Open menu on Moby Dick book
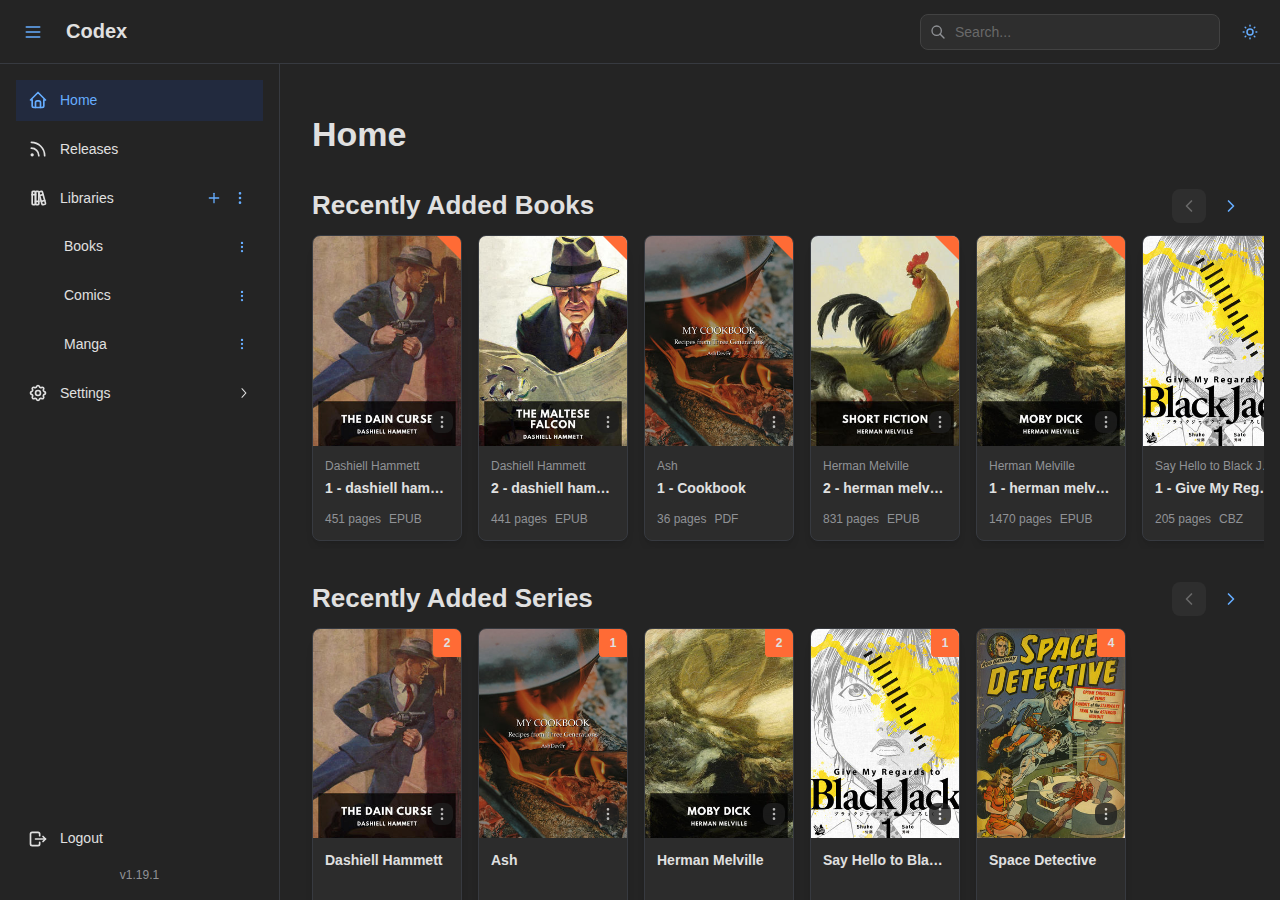This screenshot has height=900, width=1280. pos(1106,422)
